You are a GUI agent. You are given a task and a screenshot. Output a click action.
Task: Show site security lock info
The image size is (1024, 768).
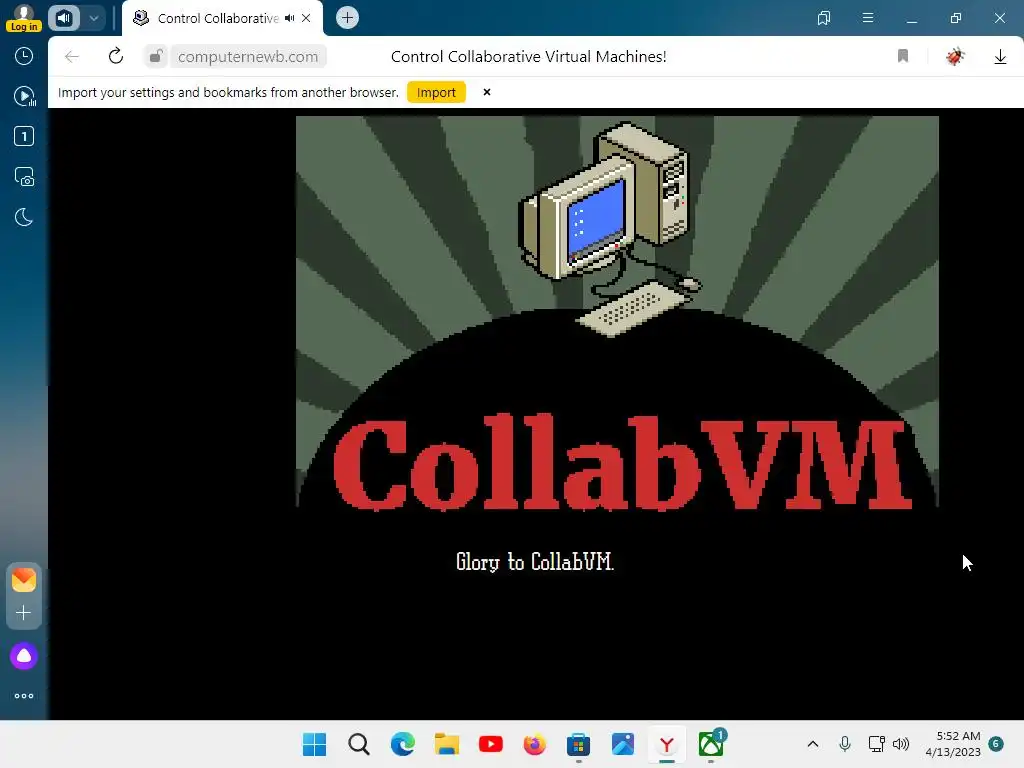pyautogui.click(x=155, y=56)
